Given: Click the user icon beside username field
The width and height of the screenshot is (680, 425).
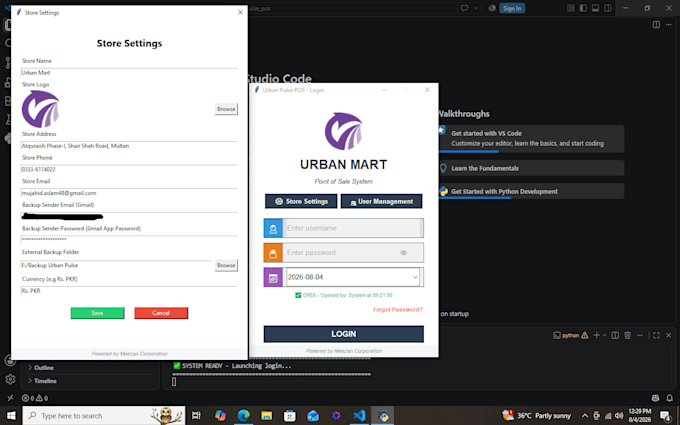Looking at the screenshot, I should click(273, 228).
